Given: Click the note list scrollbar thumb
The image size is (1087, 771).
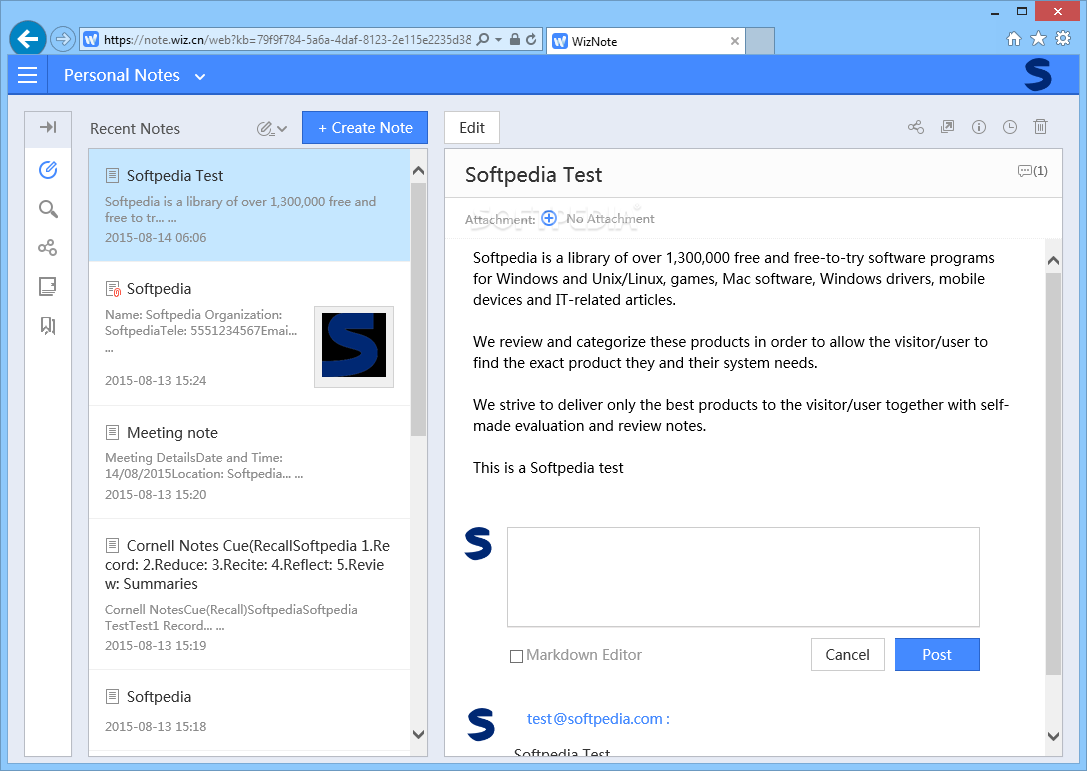Looking at the screenshot, I should coord(418,309).
